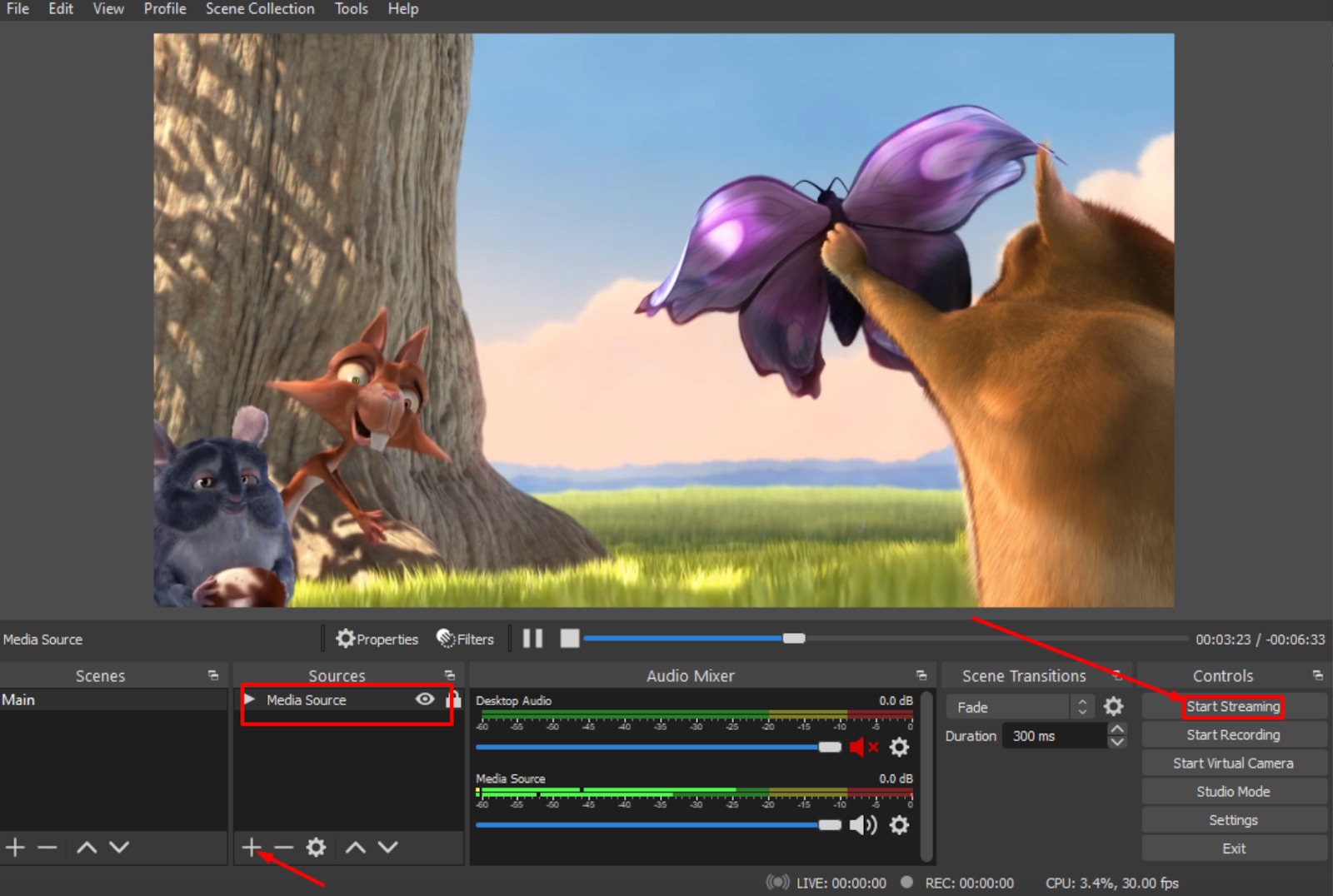Click the Duration 300 ms field
The height and width of the screenshot is (896, 1333).
pyautogui.click(x=1055, y=736)
